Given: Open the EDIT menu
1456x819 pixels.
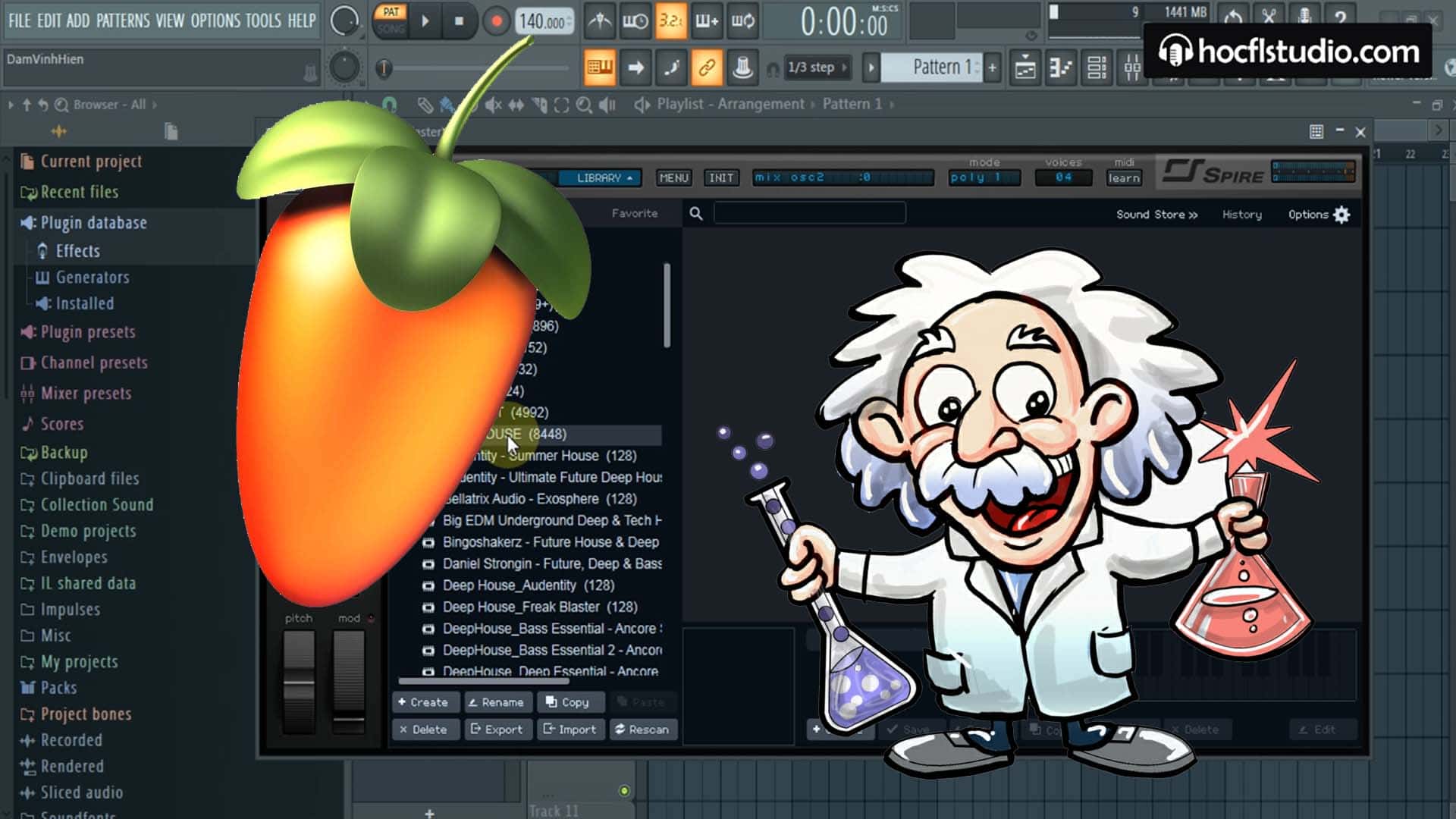Looking at the screenshot, I should click(x=49, y=20).
